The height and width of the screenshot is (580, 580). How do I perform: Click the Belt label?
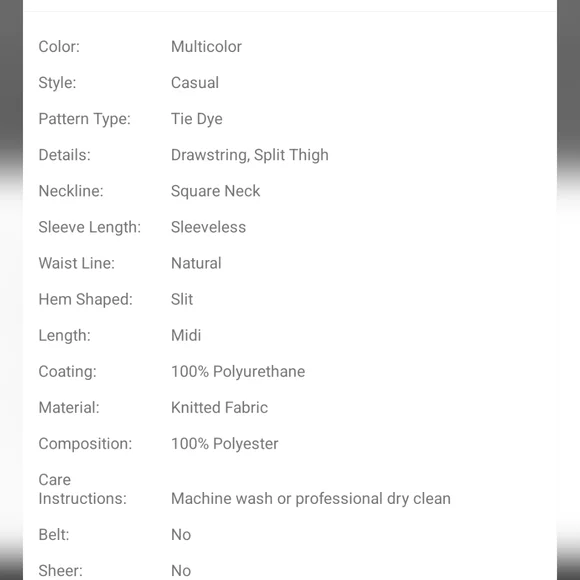[x=54, y=535]
